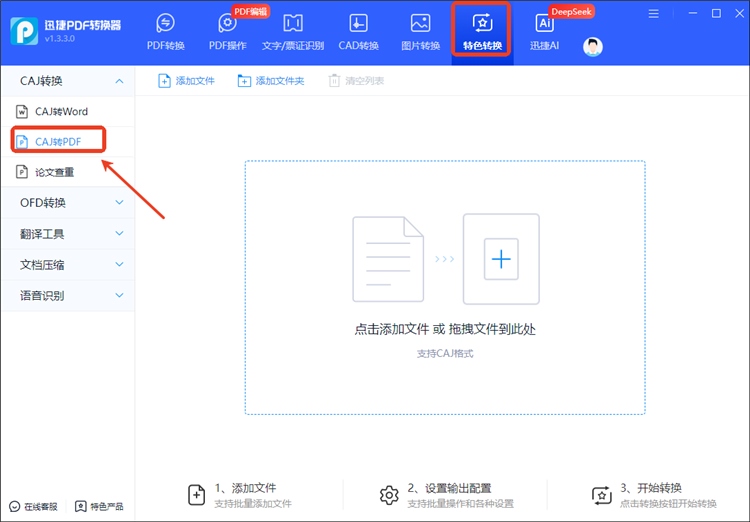This screenshot has width=750, height=522.
Task: Open 特色产品 featured products
Action: tap(99, 506)
